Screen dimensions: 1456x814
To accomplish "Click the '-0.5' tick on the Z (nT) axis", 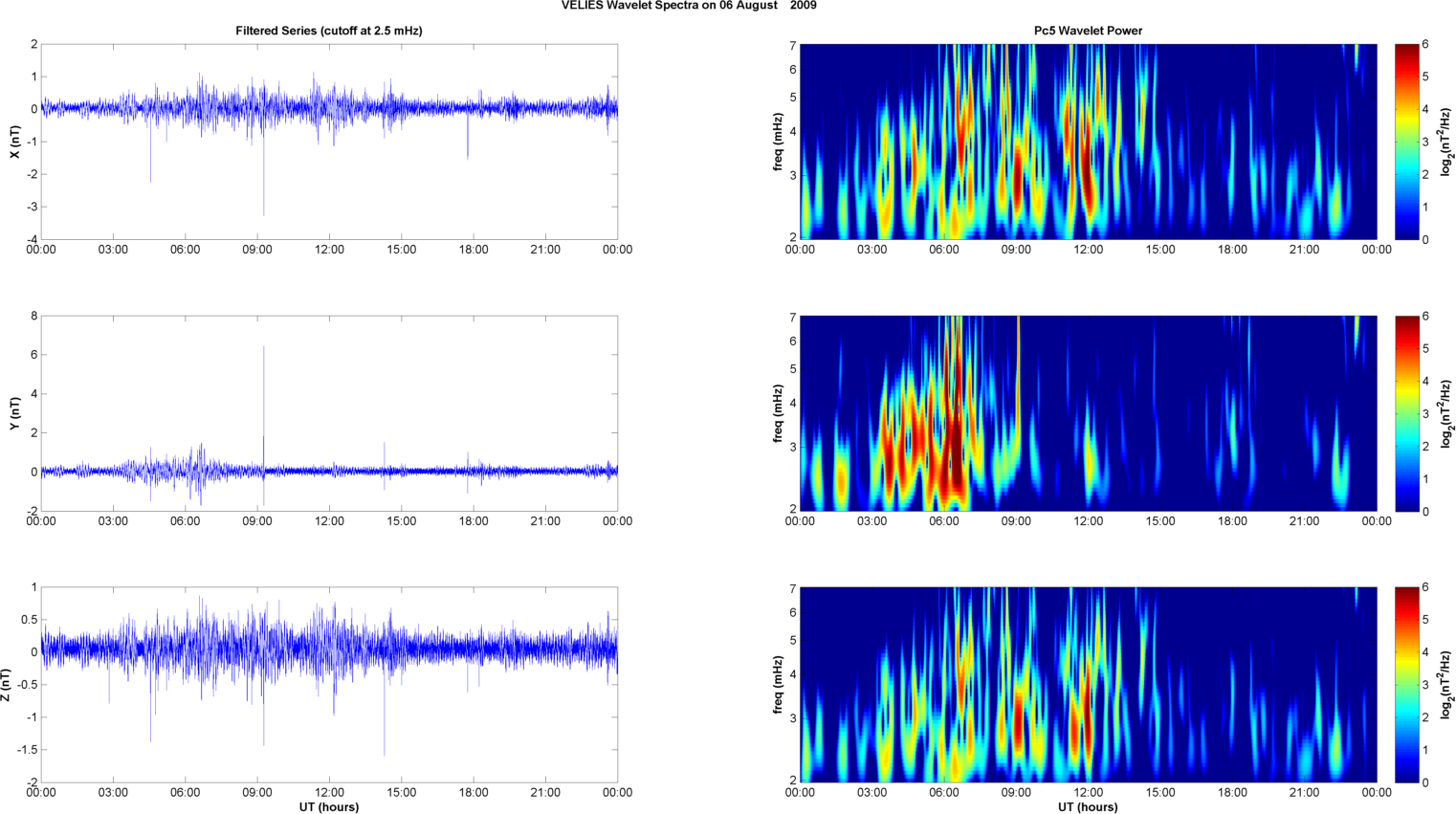I will (27, 685).
